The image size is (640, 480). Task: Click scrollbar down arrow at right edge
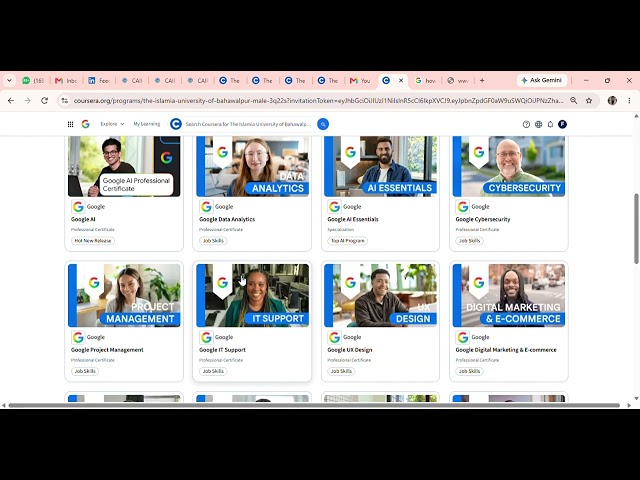coord(636,398)
